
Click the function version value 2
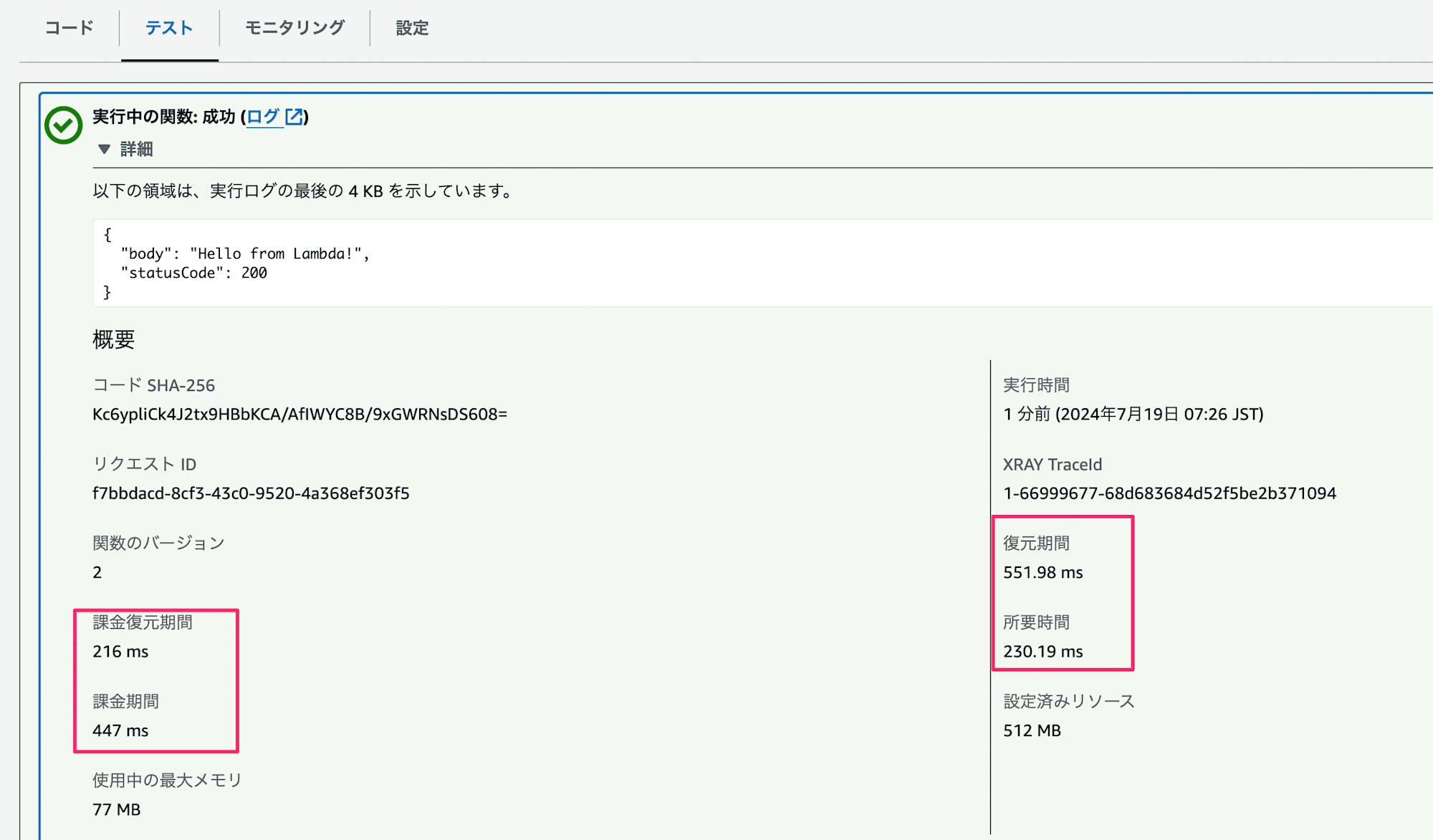click(x=97, y=572)
